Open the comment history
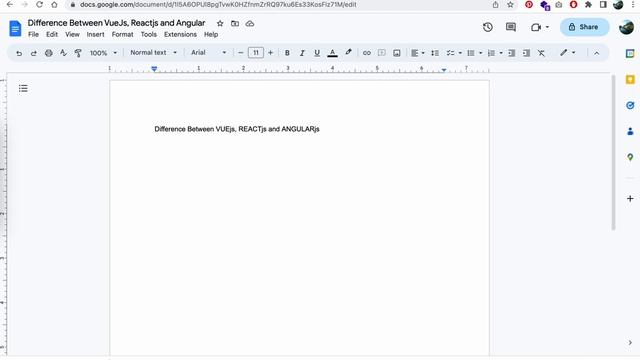The height and width of the screenshot is (360, 640). click(511, 27)
